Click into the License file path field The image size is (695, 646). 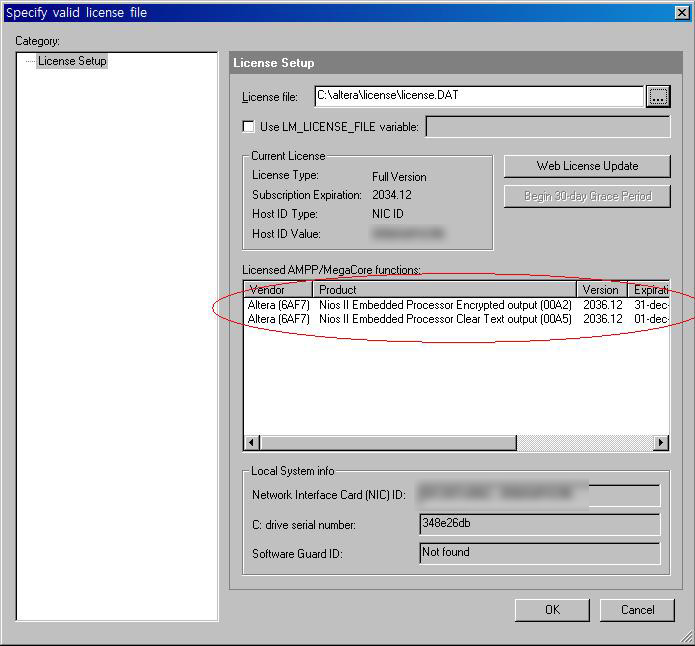(478, 96)
